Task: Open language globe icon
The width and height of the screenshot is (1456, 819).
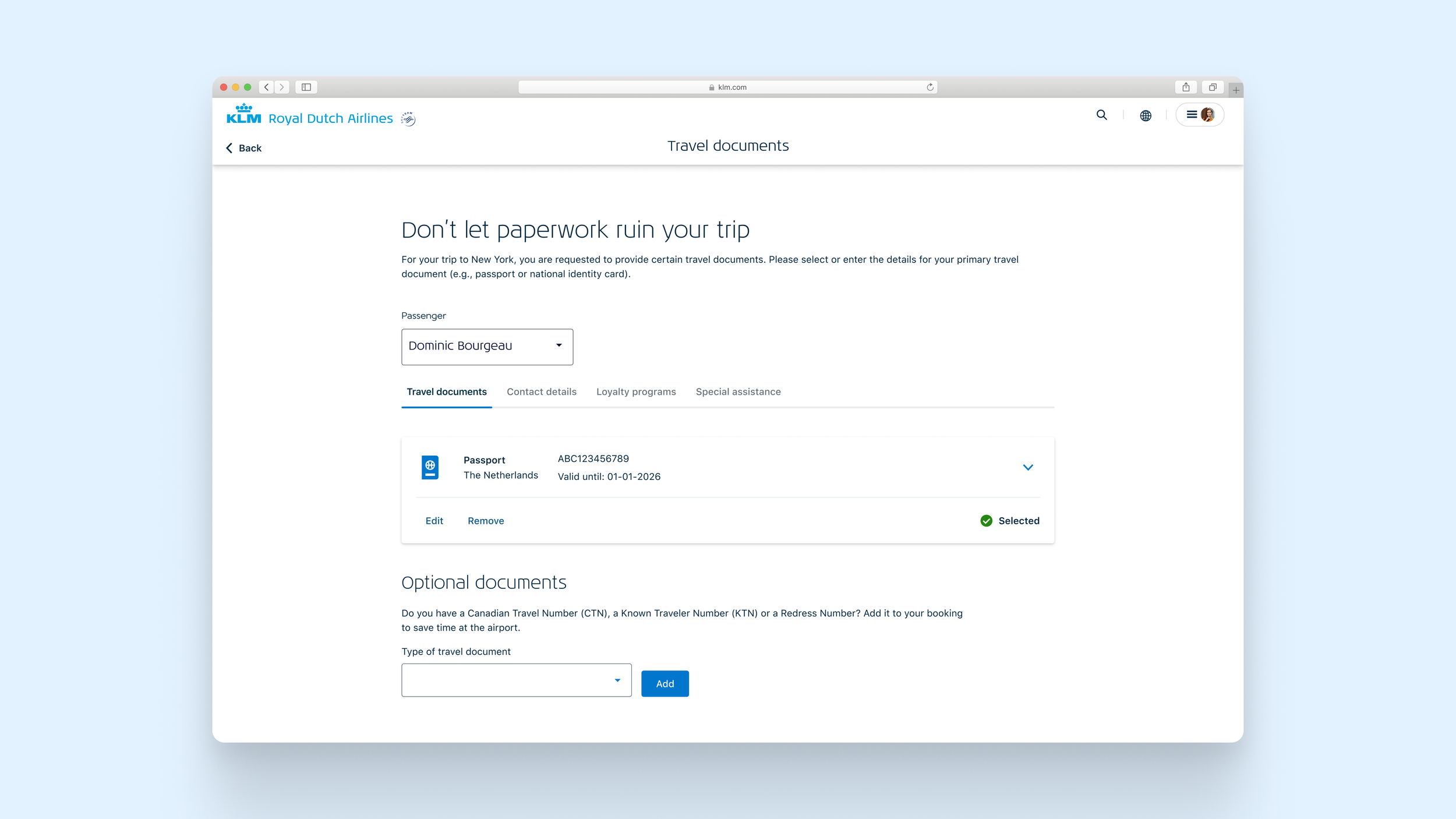Action: 1145,115
